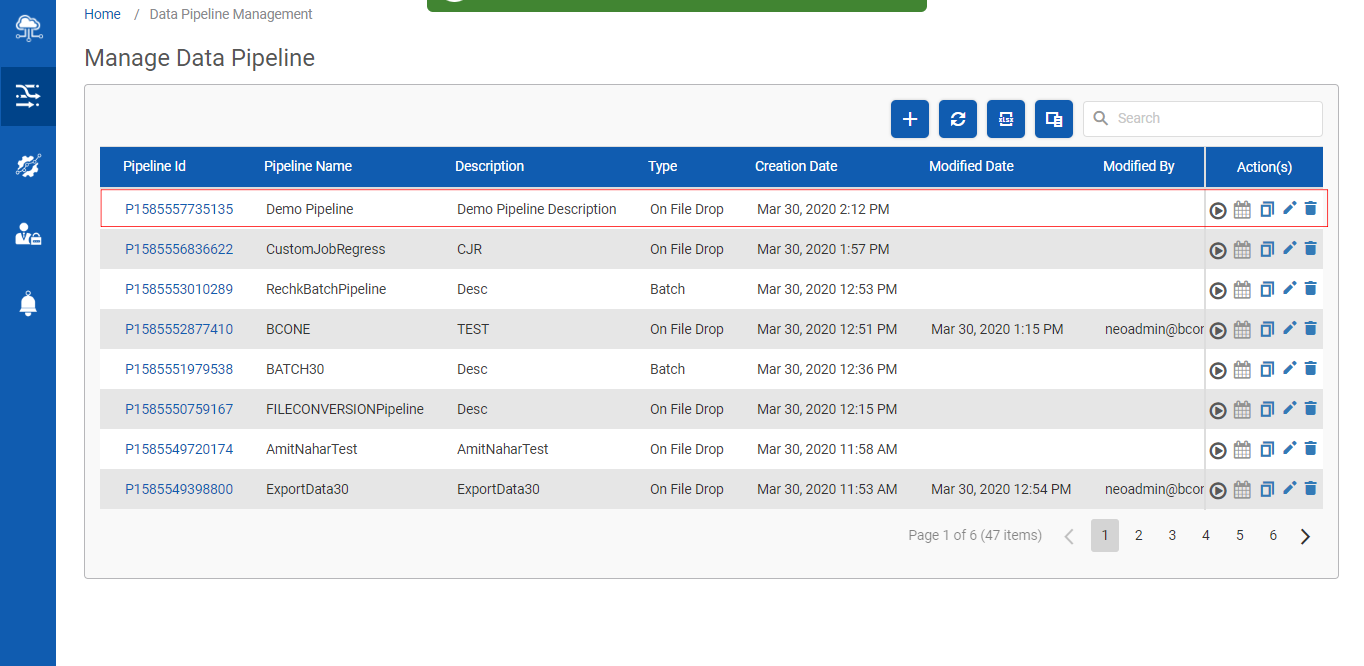Click the plus button to add pipeline
This screenshot has height=666, width=1364.
coord(910,119)
